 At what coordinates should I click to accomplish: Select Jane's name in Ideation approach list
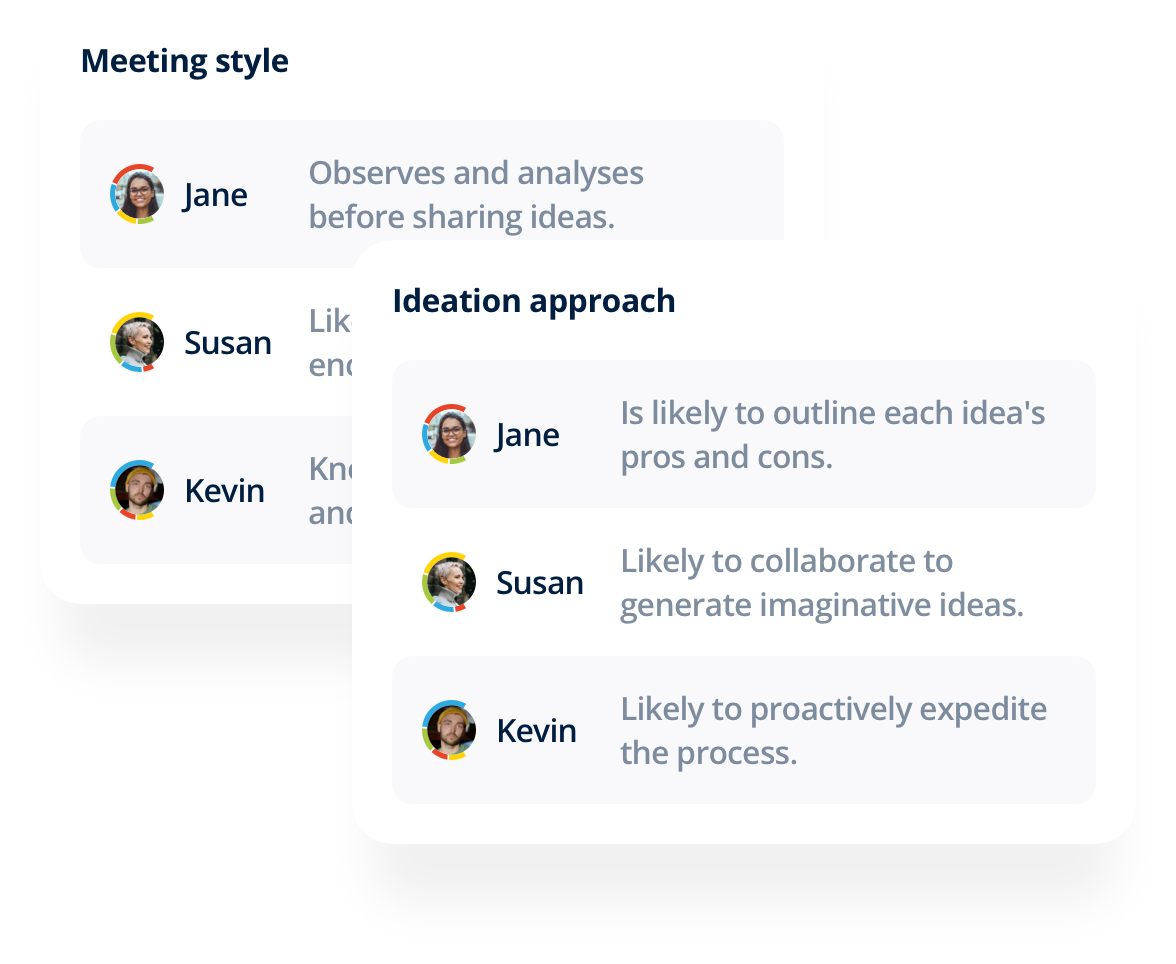(527, 436)
